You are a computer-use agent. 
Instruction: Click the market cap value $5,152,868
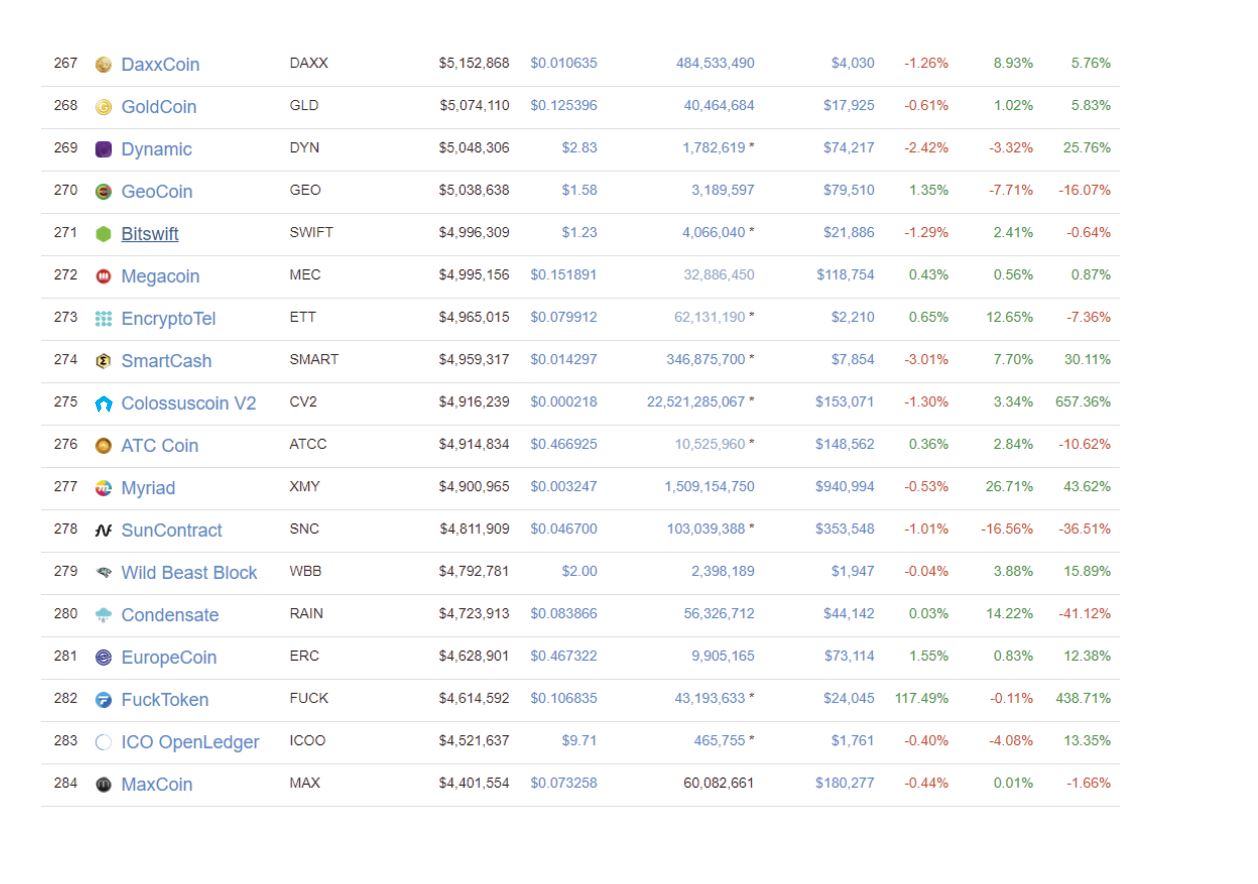click(474, 63)
